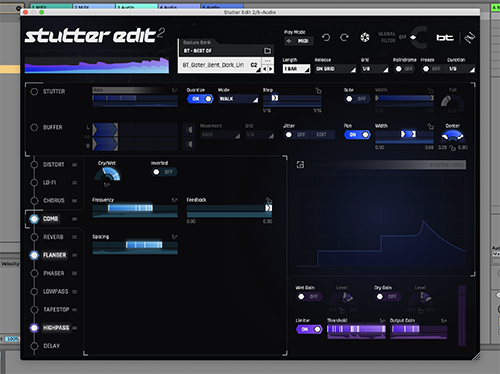Enable the Palindrome switch
500x374 pixels.
[x=404, y=69]
